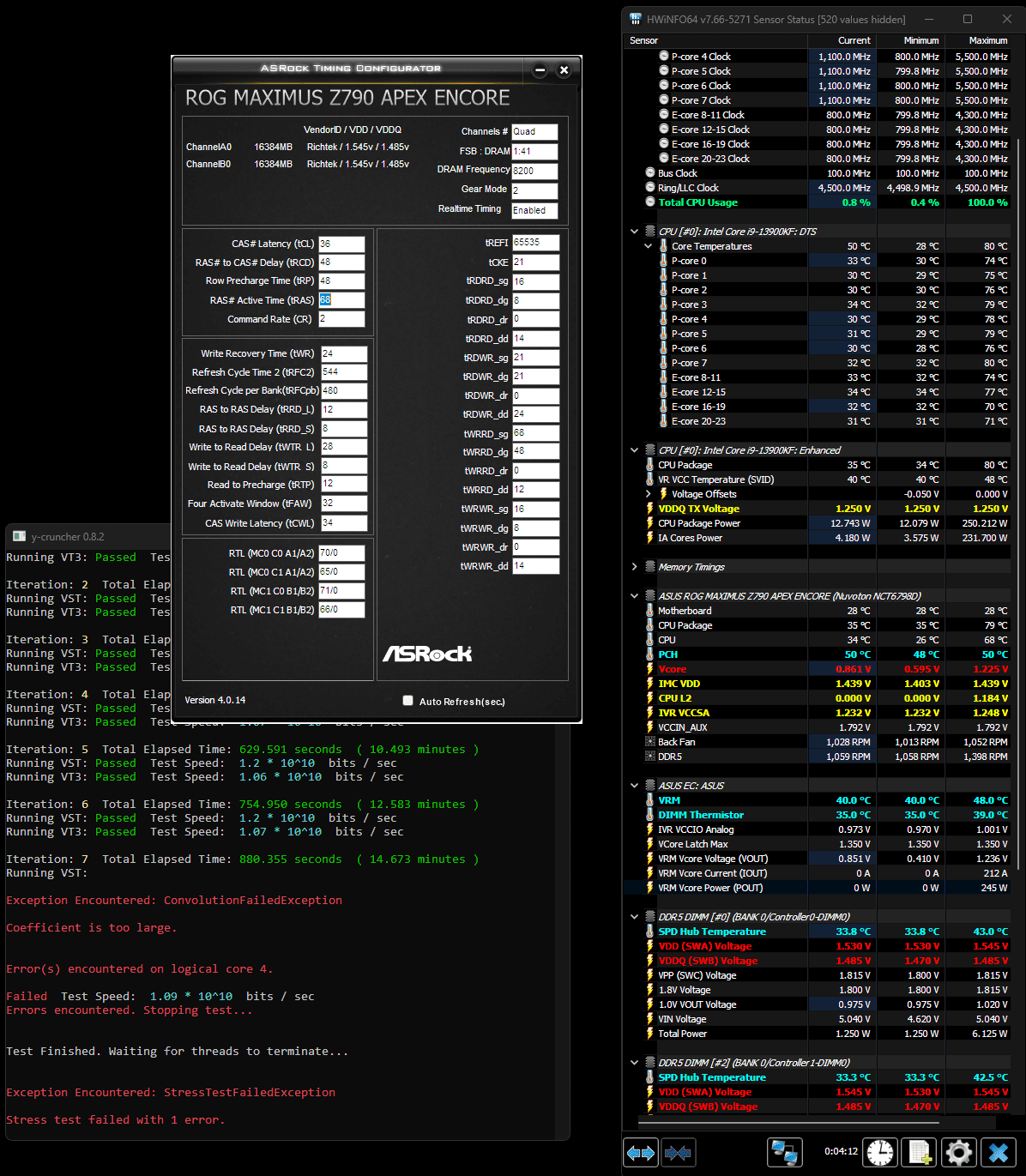Open HWiNFO sensor settings gear
The width and height of the screenshot is (1026, 1176).
point(958,1153)
